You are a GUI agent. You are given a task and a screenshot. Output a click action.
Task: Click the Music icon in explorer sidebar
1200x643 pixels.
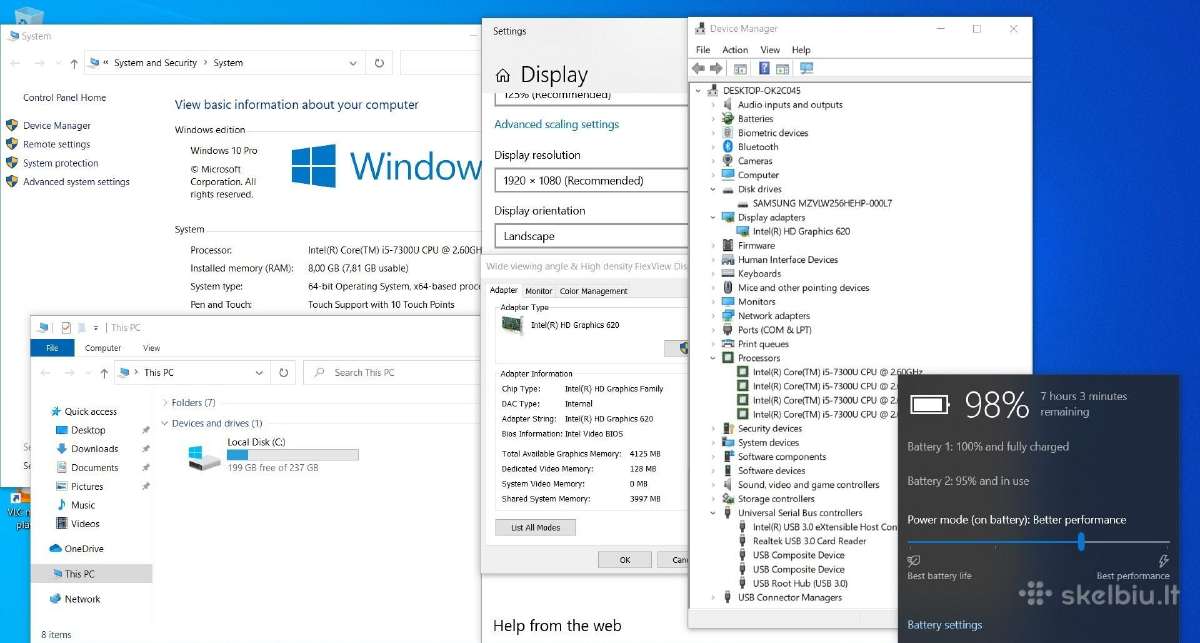62,505
